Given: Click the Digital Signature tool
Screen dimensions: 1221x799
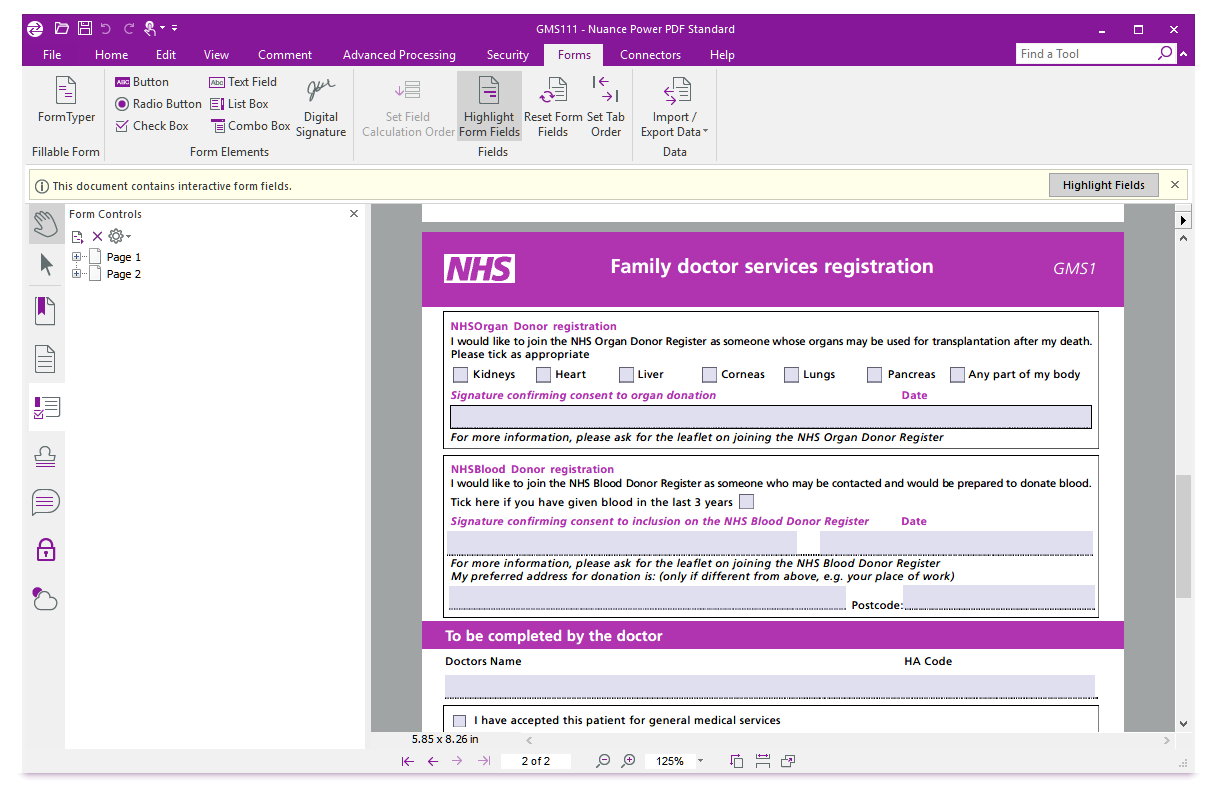Looking at the screenshot, I should (321, 108).
